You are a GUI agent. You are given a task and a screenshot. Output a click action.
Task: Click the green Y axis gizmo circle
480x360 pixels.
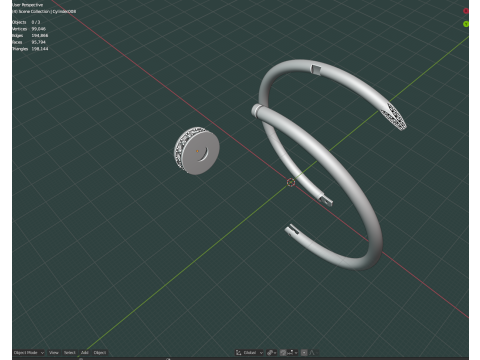(x=466, y=24)
